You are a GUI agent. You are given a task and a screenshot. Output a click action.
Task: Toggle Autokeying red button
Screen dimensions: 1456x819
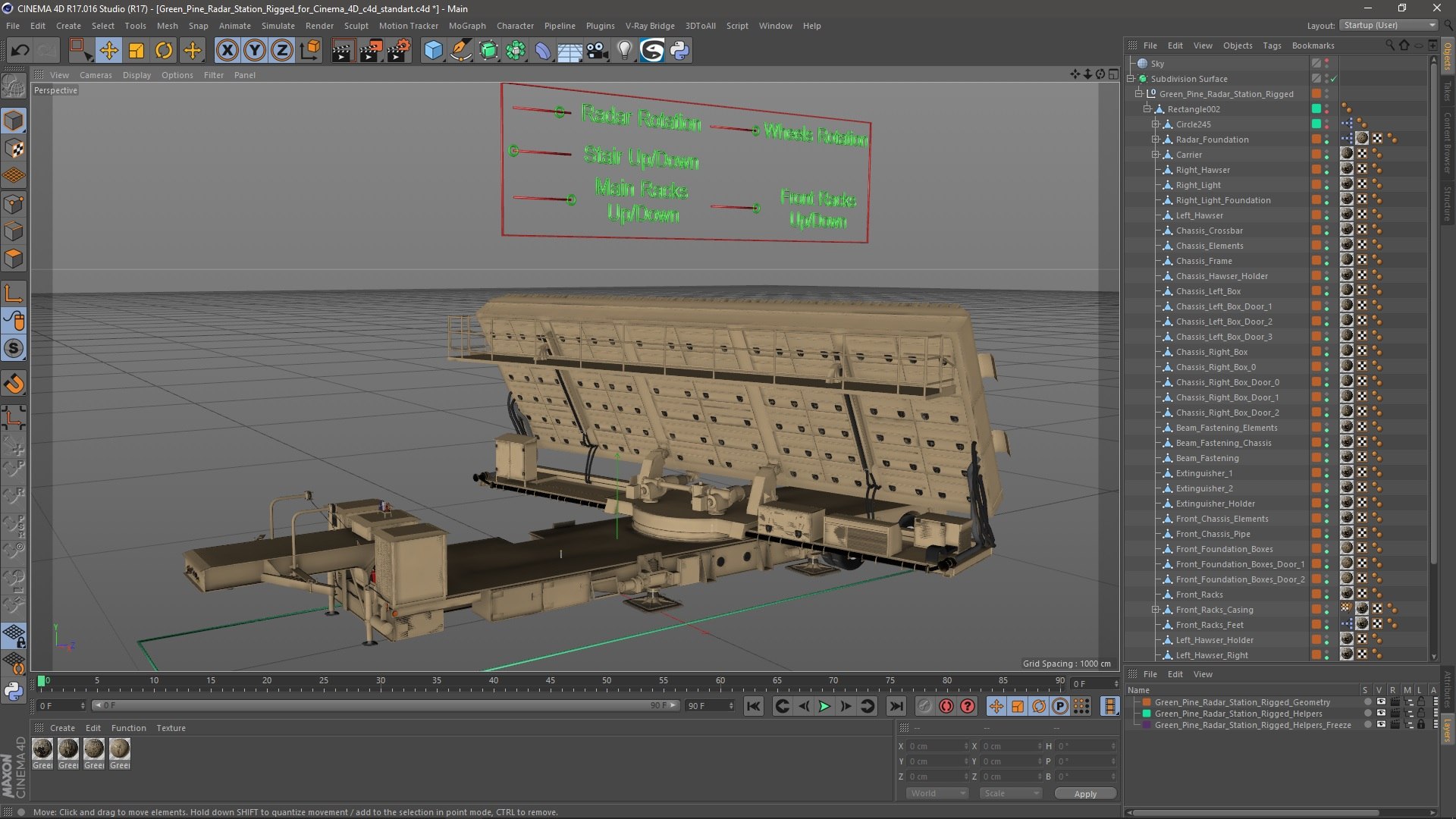click(946, 706)
